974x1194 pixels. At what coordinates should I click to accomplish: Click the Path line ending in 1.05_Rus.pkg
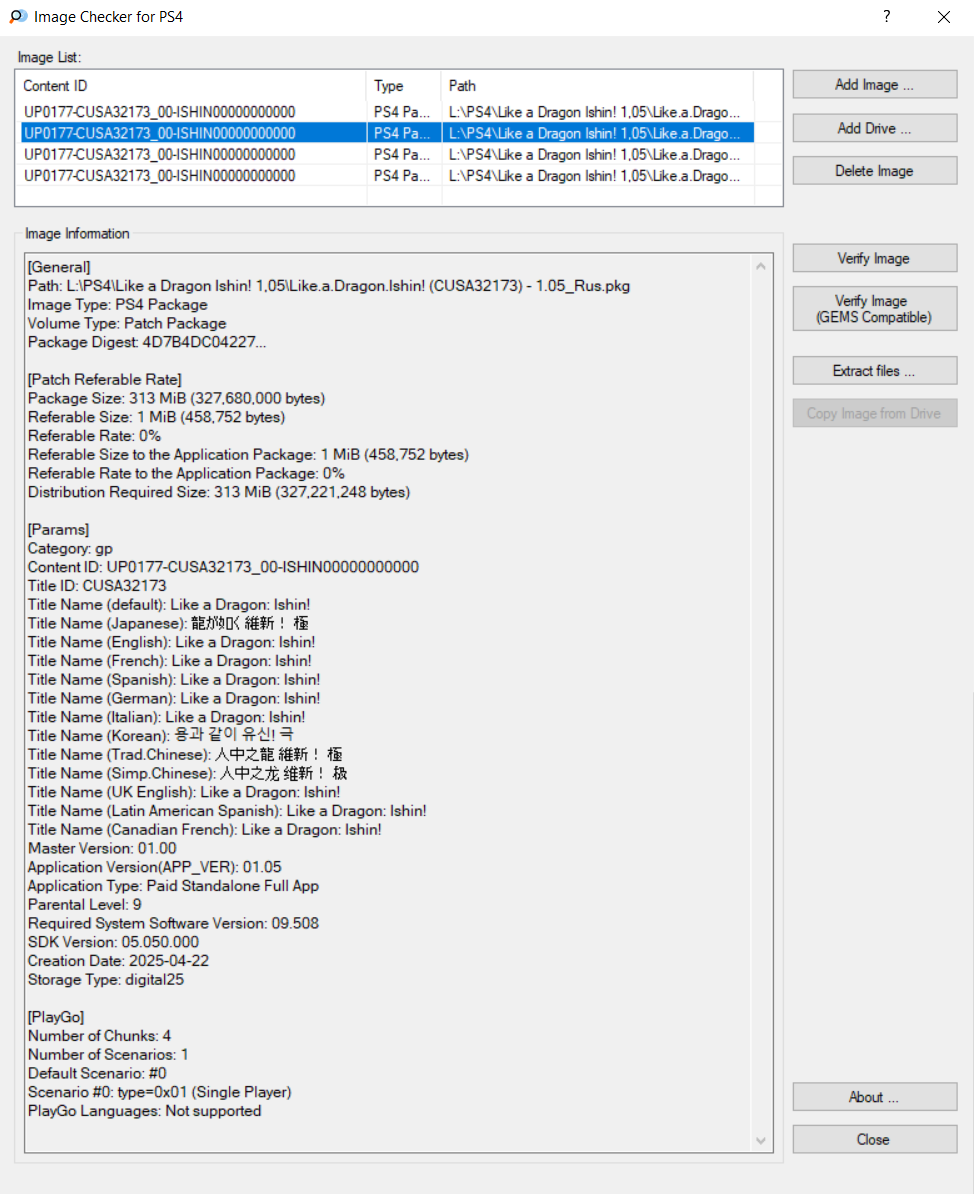tap(329, 286)
